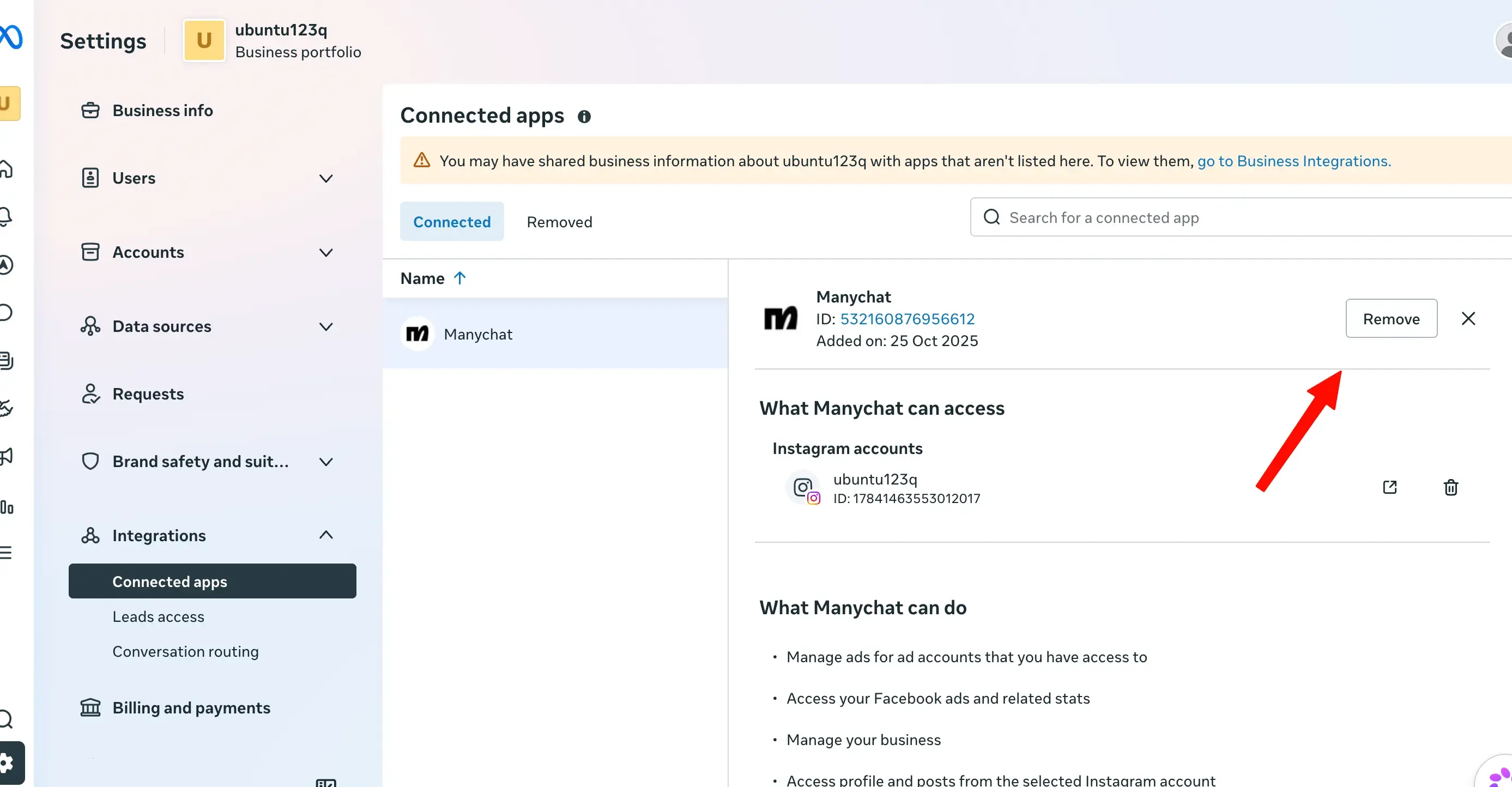The height and width of the screenshot is (787, 1512).
Task: Expand the Data sources section
Action: click(212, 326)
